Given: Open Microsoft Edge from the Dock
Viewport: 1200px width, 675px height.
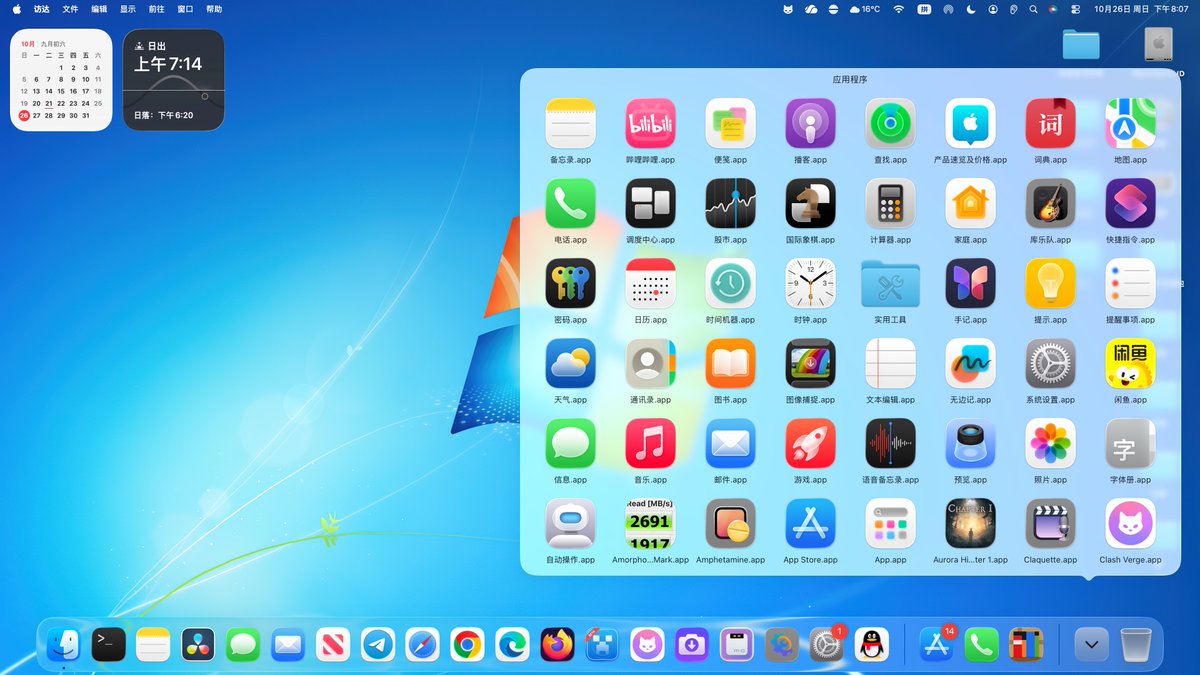Looking at the screenshot, I should tap(512, 645).
